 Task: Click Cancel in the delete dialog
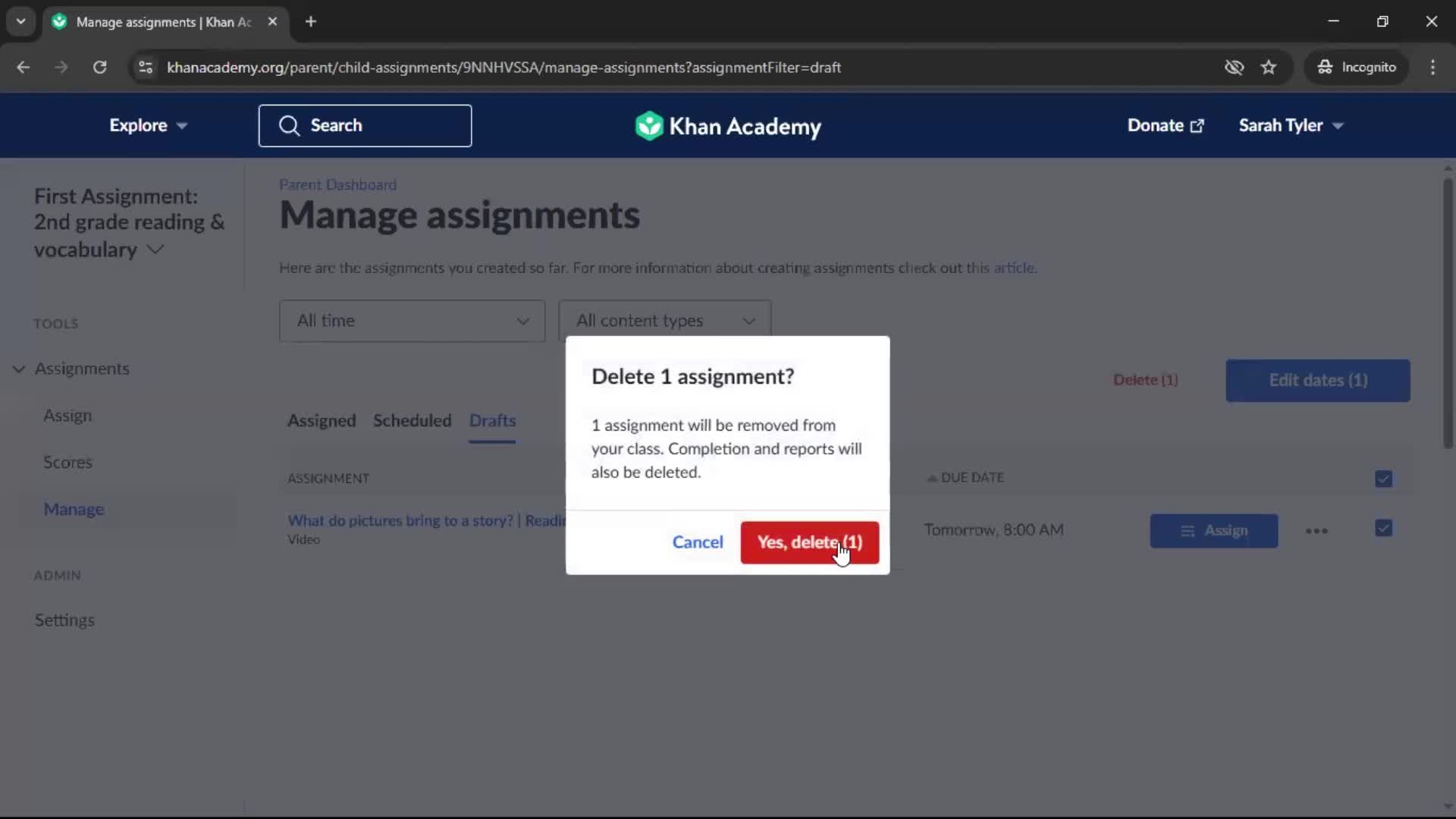[698, 543]
